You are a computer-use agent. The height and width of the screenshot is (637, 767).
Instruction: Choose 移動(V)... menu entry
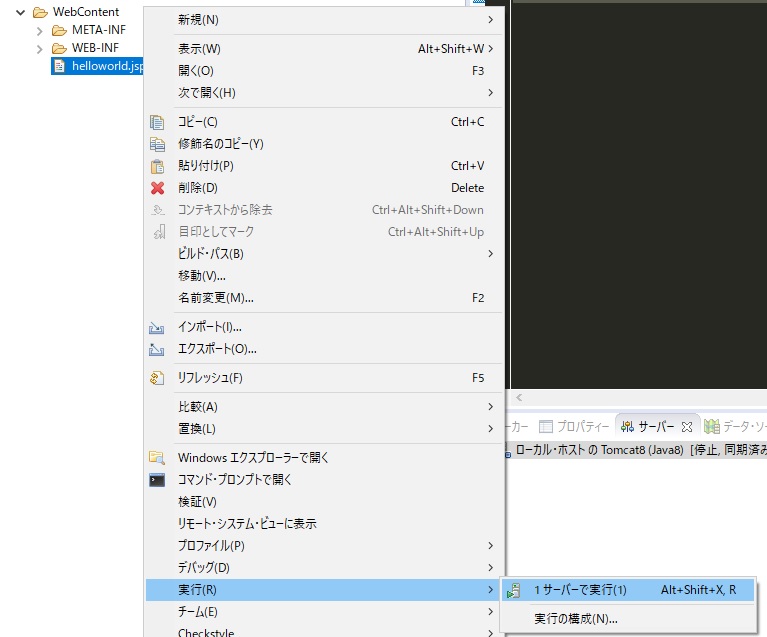click(325, 275)
